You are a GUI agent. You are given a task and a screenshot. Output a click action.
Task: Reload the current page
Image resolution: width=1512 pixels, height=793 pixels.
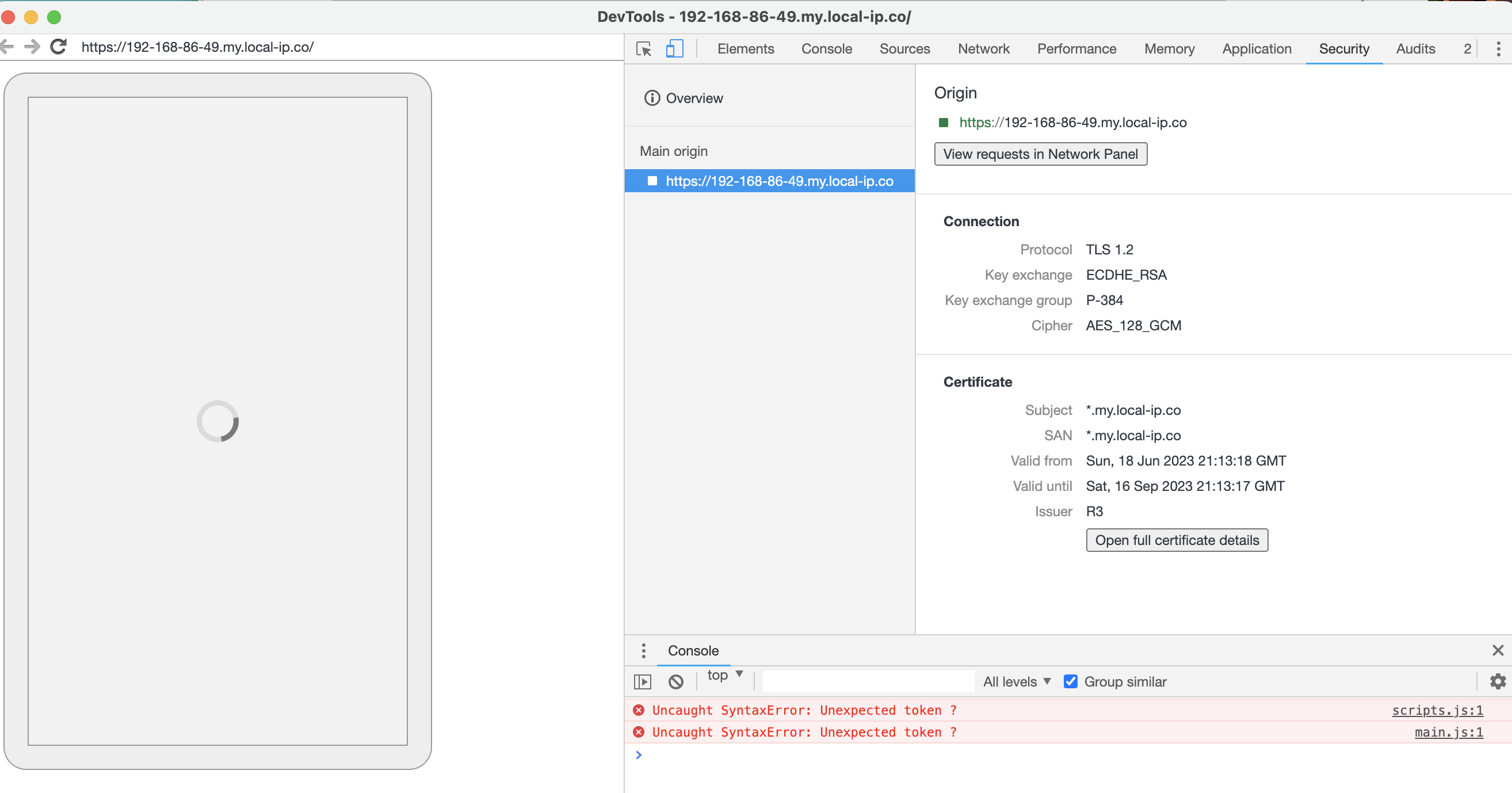(x=58, y=47)
